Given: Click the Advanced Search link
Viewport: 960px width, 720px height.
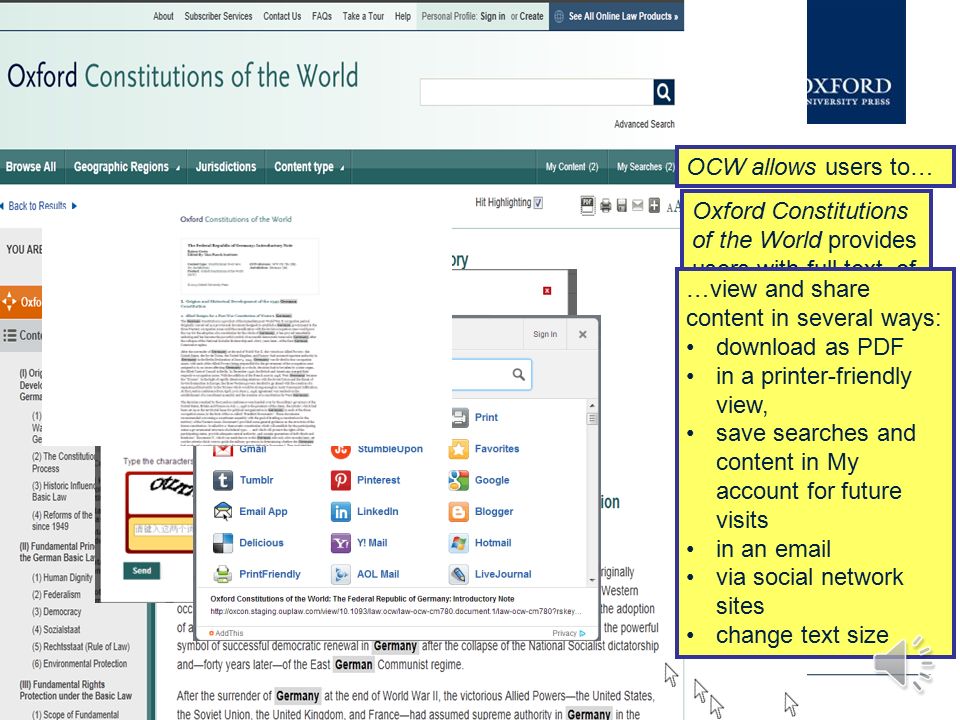Looking at the screenshot, I should (x=644, y=124).
